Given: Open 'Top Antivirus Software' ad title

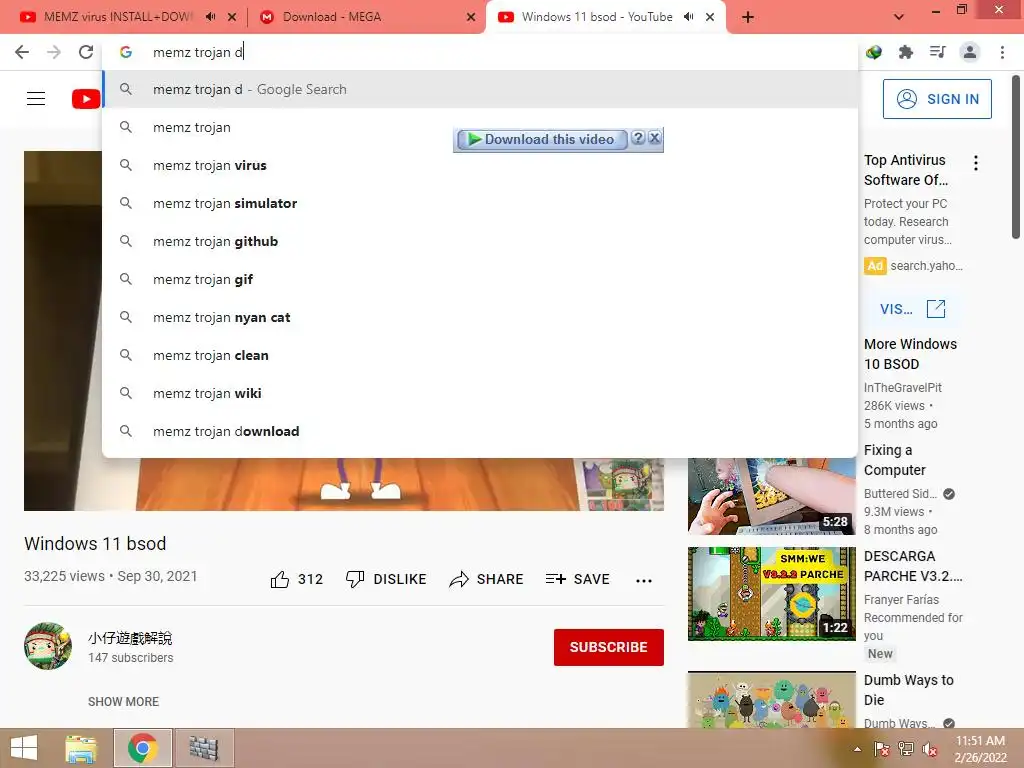Looking at the screenshot, I should tap(906, 170).
